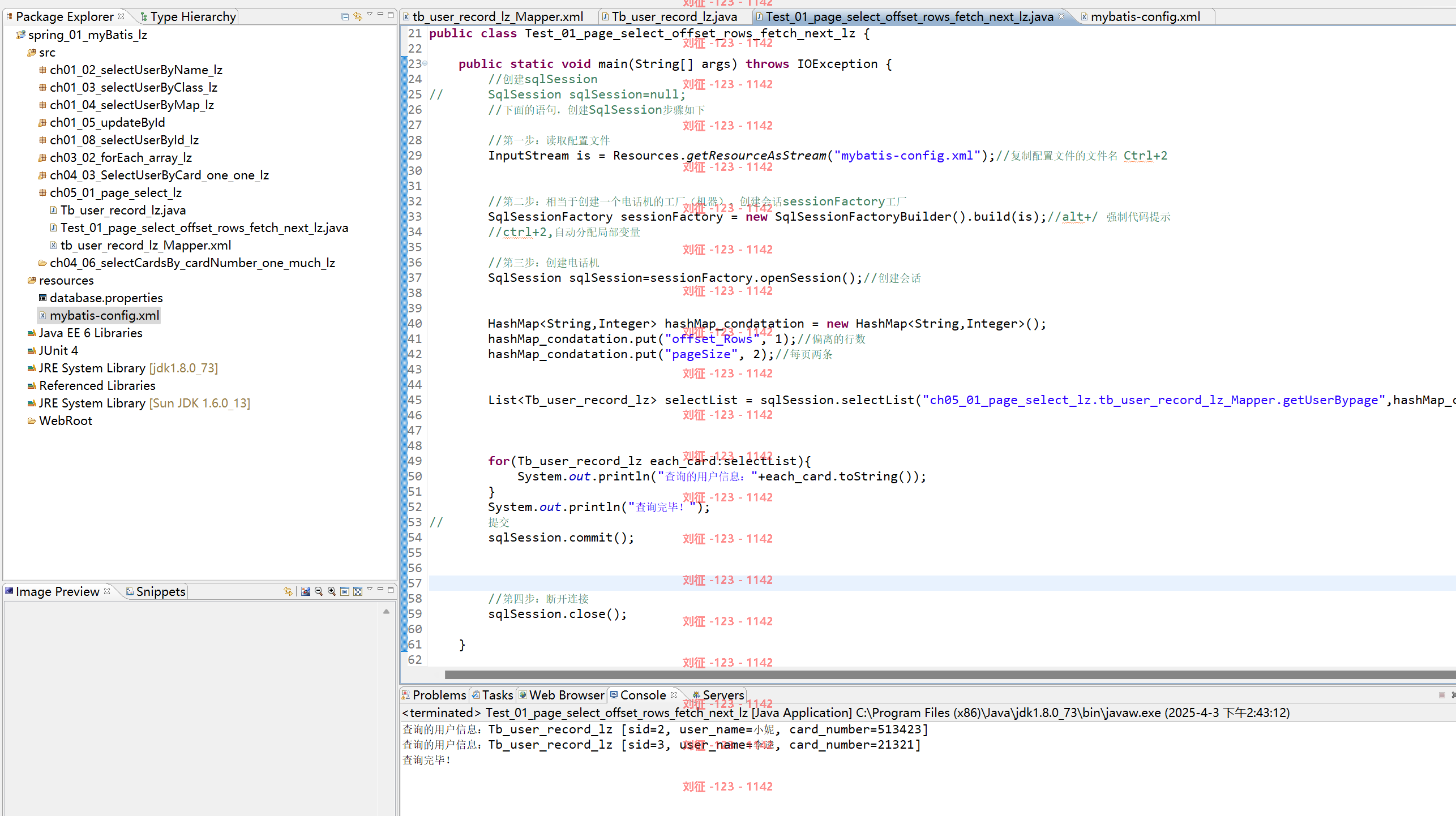Screen dimensions: 1456x816
Task: Select the resources folder
Action: [x=61, y=281]
